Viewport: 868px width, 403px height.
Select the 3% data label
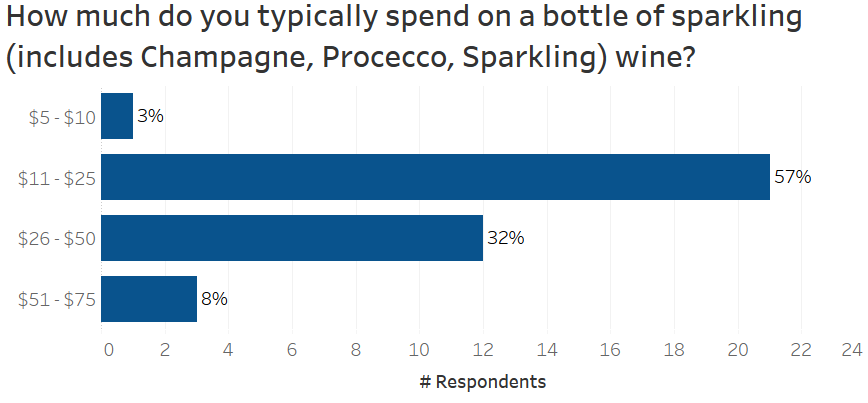click(150, 116)
